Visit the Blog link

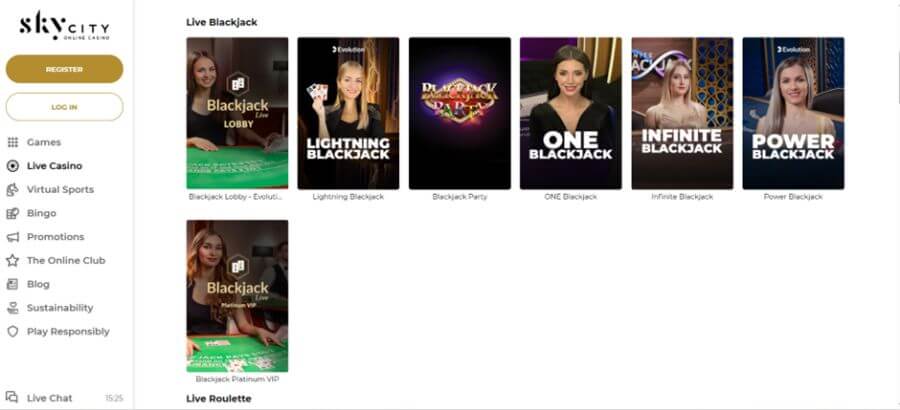[x=38, y=284]
